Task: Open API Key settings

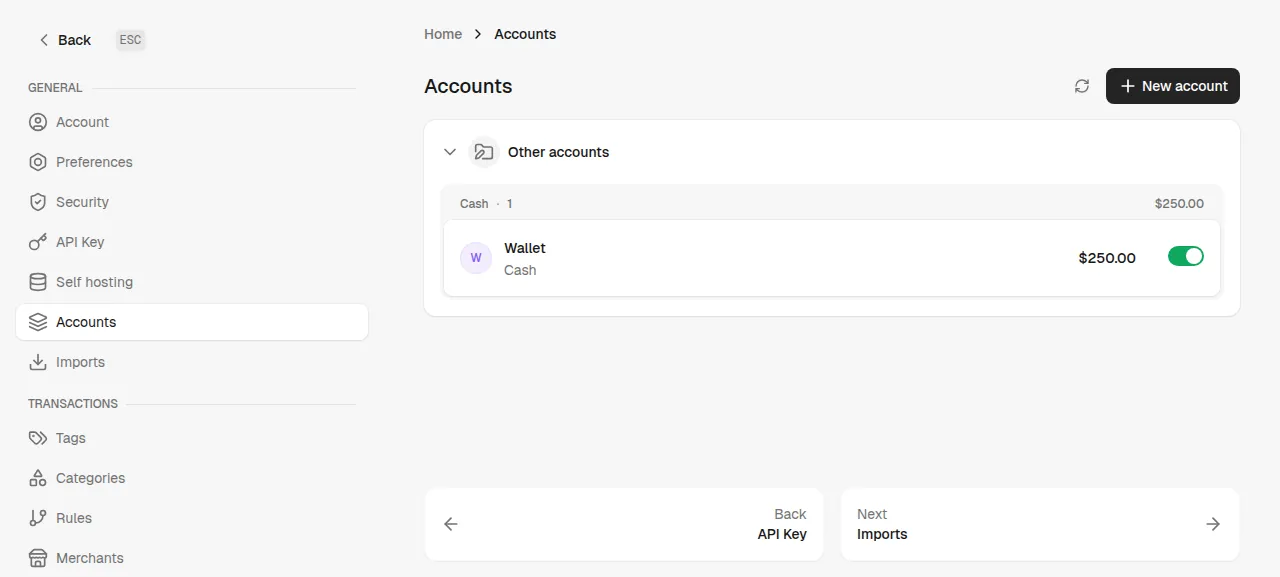Action: [192, 242]
